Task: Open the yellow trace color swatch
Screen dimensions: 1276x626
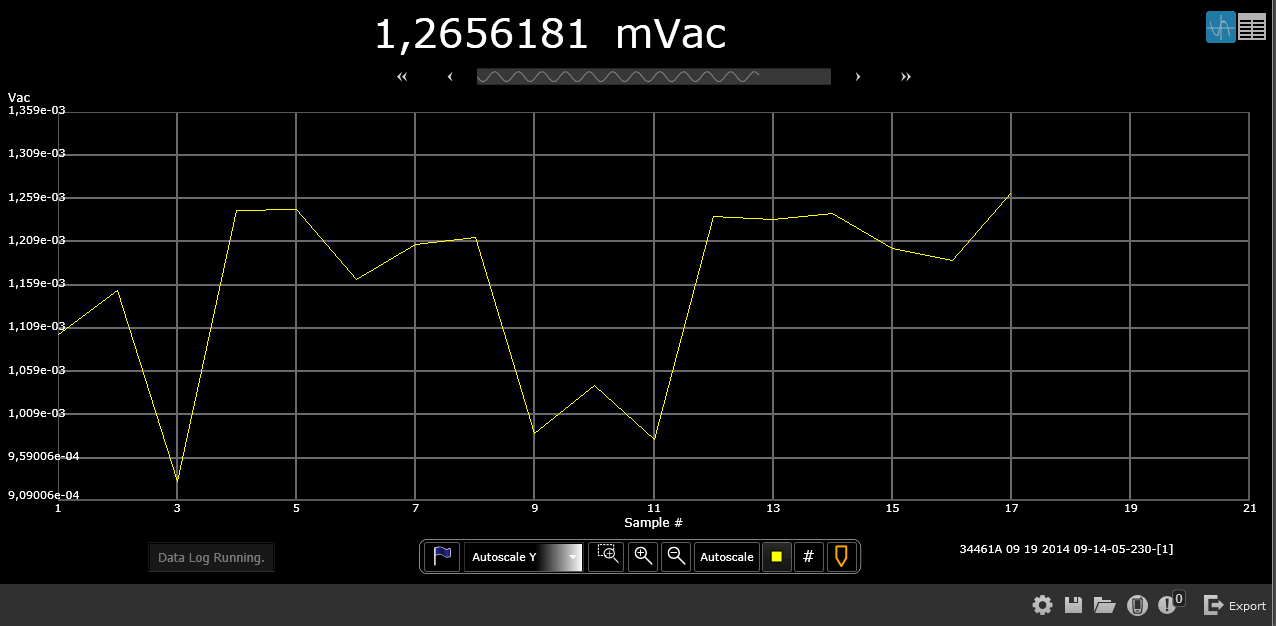Action: [x=777, y=556]
